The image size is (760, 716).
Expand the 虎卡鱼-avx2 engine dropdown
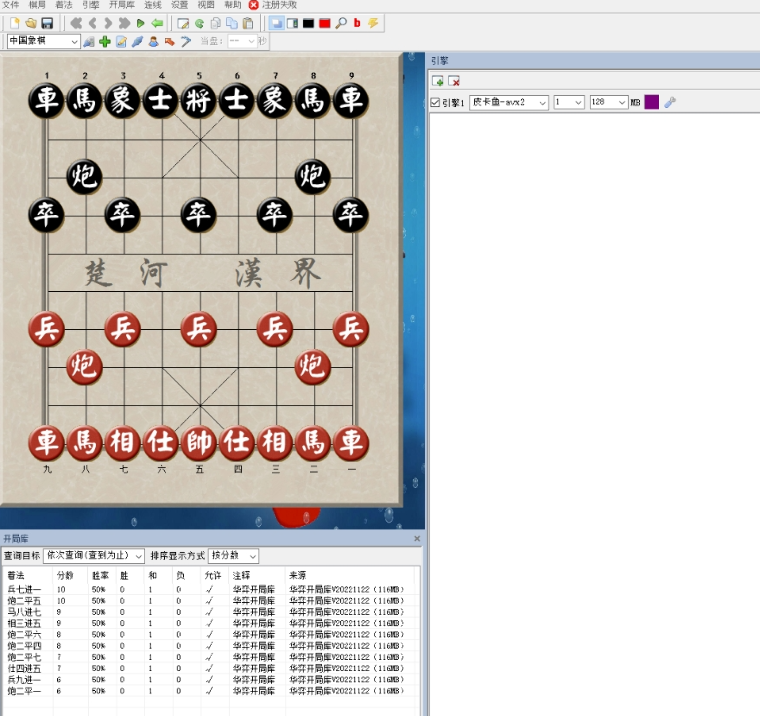pos(543,103)
